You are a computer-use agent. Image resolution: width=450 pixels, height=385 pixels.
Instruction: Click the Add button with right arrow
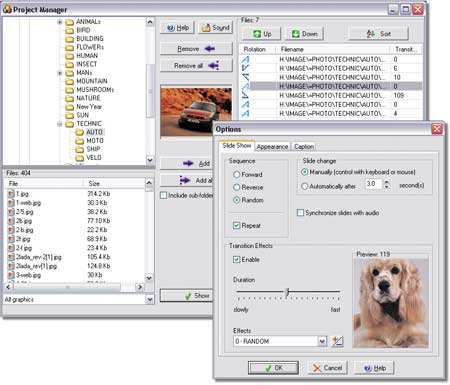click(x=187, y=163)
